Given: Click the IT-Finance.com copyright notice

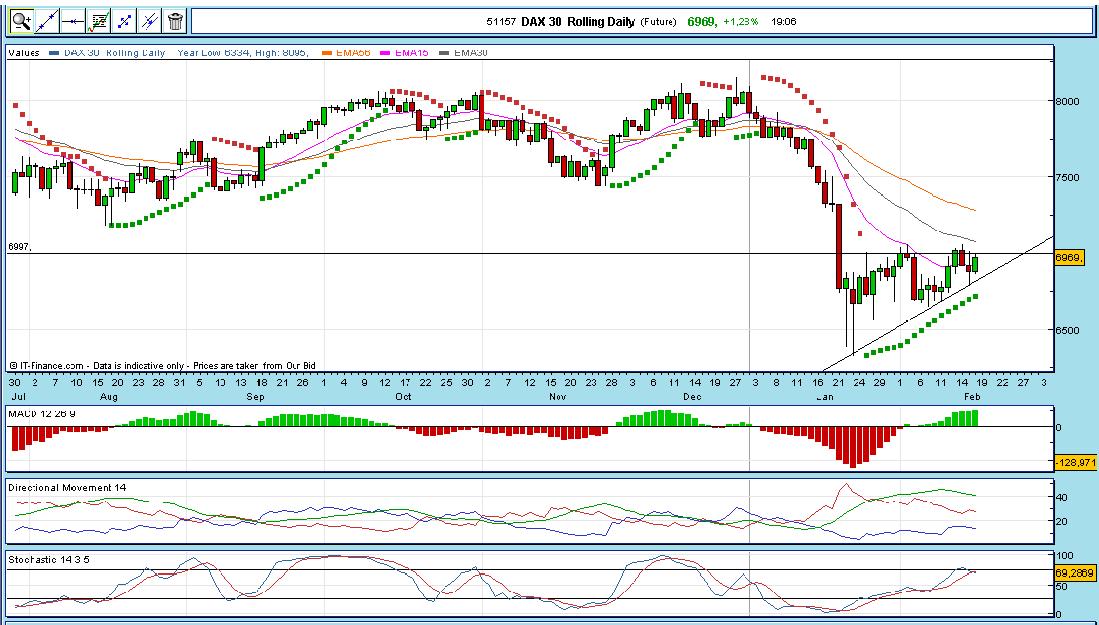Looking at the screenshot, I should click(162, 366).
